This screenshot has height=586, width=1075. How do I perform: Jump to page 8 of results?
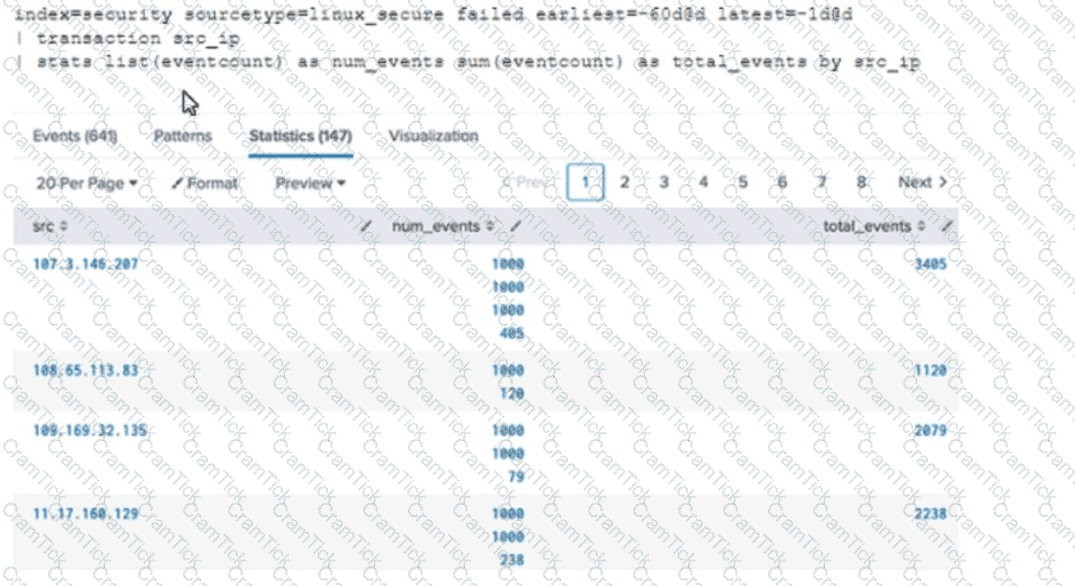tap(861, 182)
